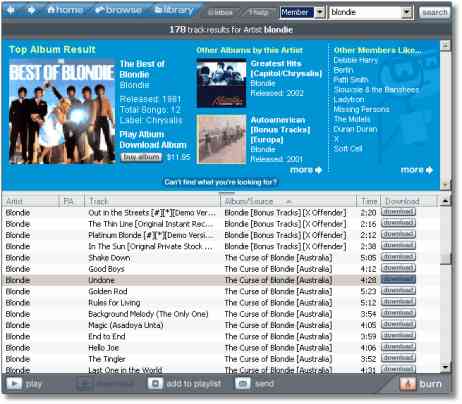Click the play icon in bottom bar
462x404 pixels.
tap(14, 384)
